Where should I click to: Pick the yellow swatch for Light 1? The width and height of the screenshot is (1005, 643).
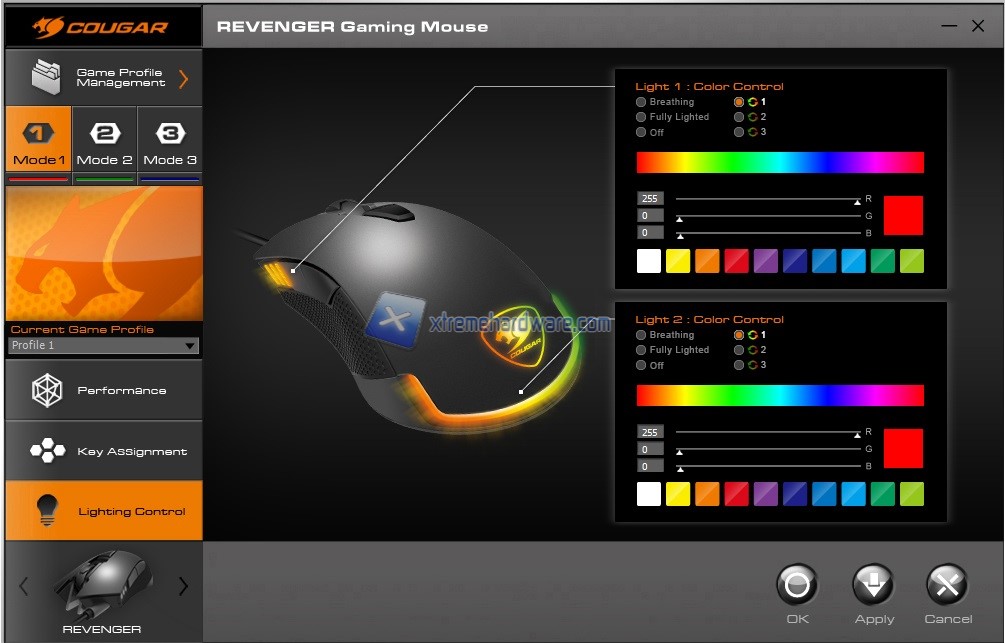pos(678,261)
